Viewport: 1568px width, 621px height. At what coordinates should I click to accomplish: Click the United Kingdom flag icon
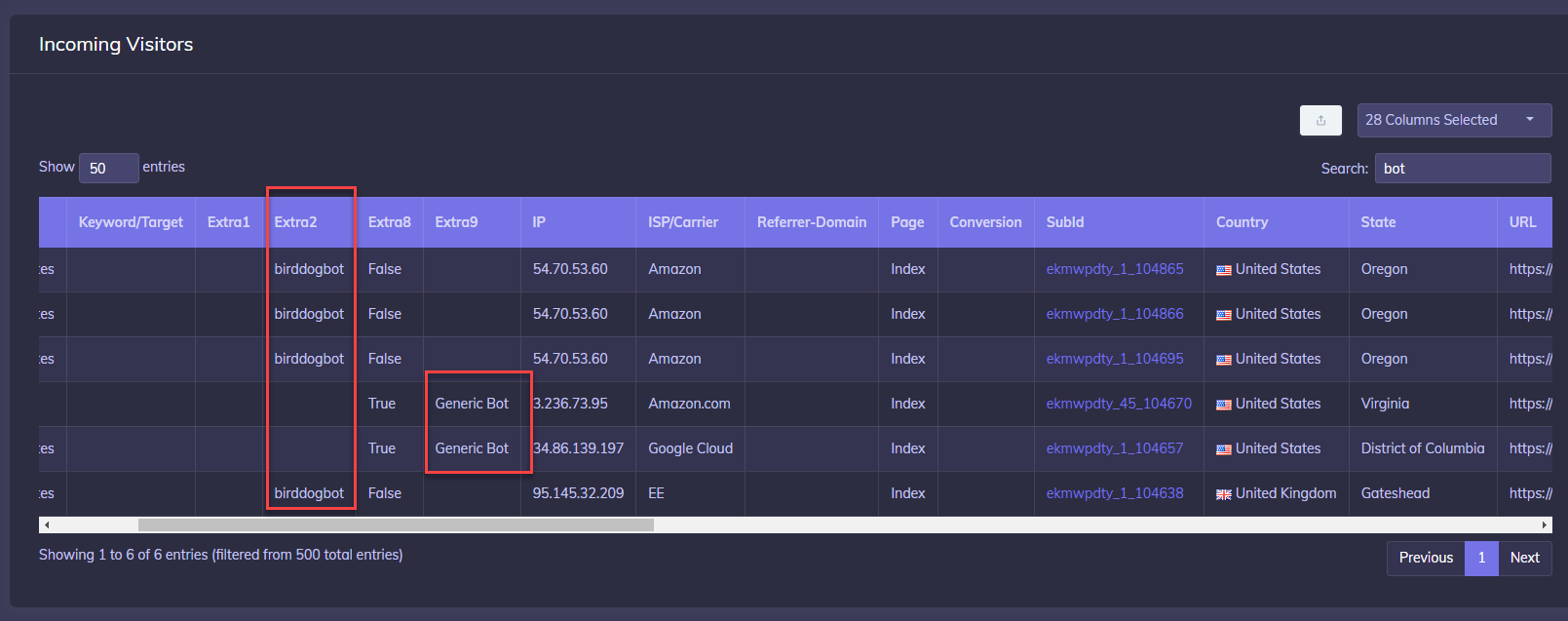[1223, 494]
